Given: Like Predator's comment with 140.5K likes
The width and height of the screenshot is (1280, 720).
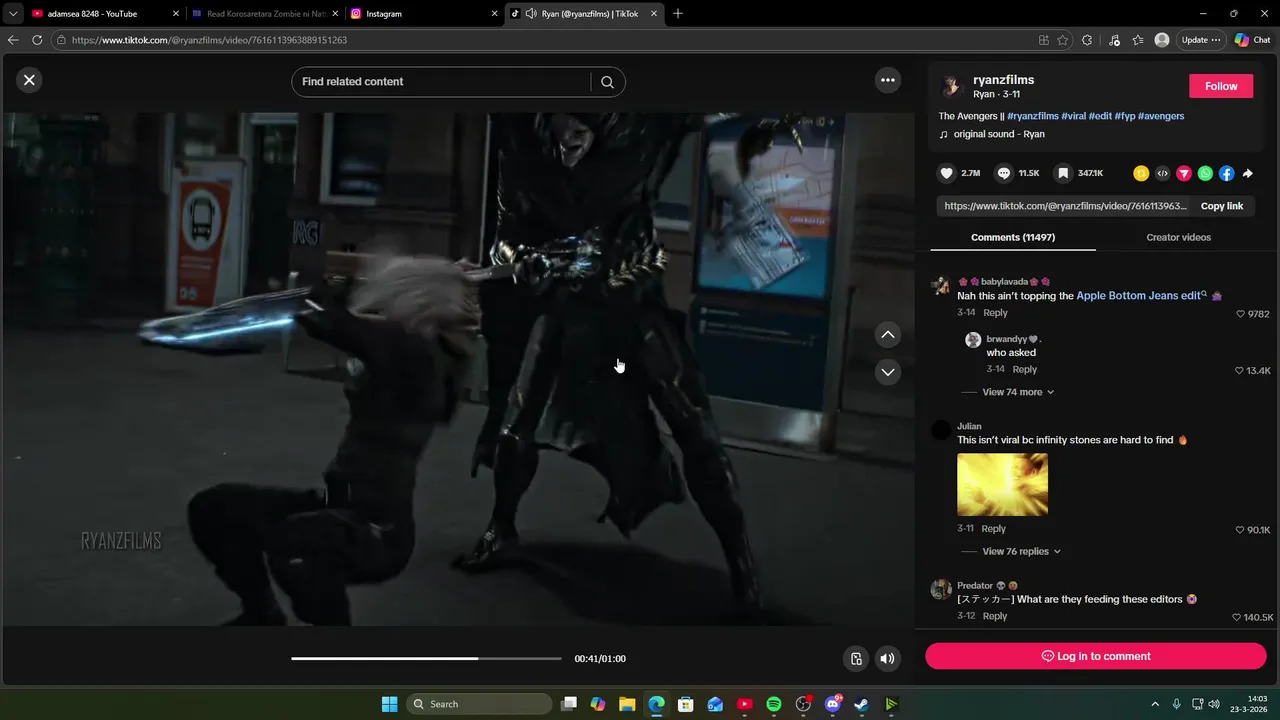Looking at the screenshot, I should coord(1237,618).
